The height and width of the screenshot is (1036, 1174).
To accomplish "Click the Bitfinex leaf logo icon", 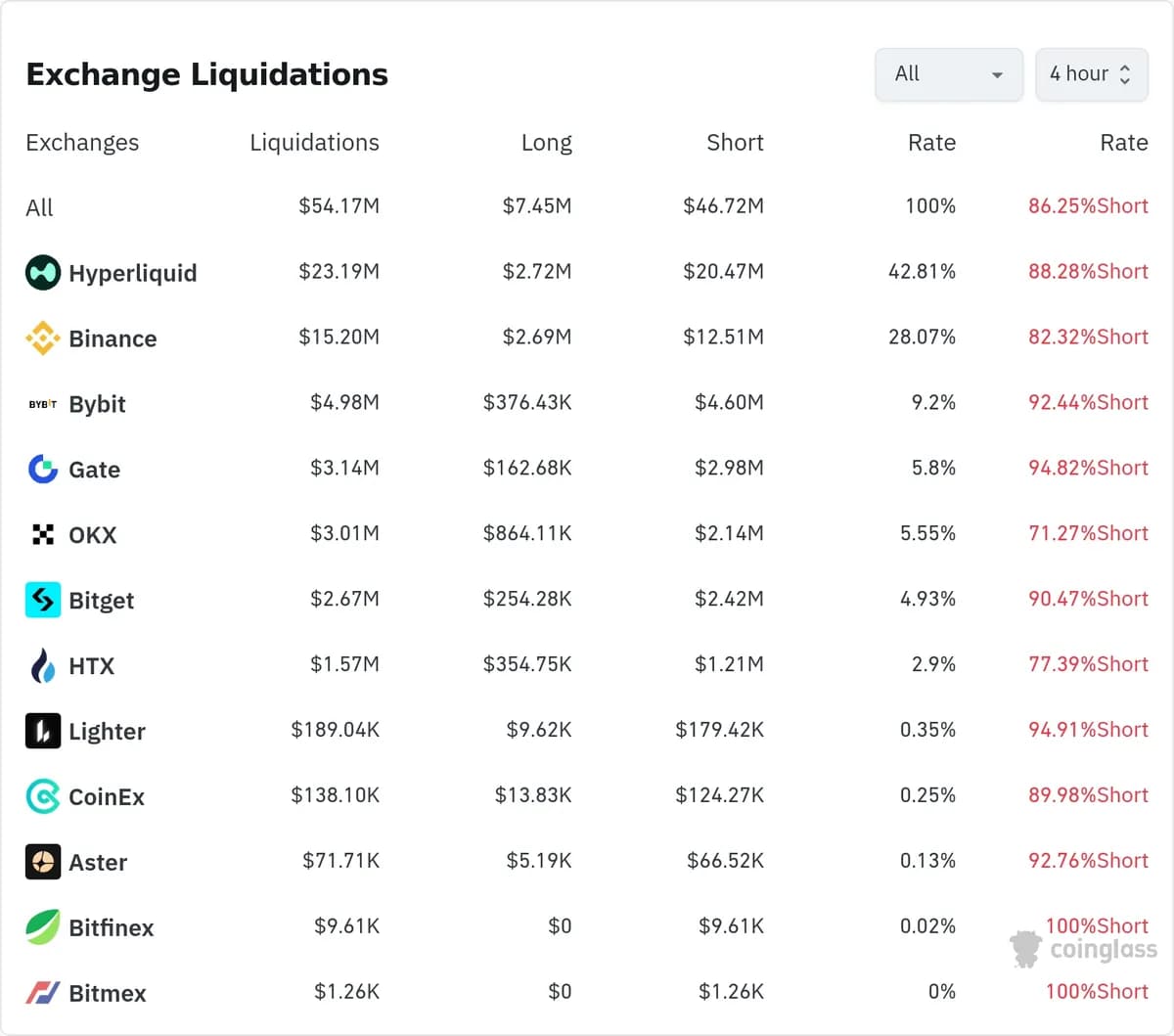I will (43, 926).
